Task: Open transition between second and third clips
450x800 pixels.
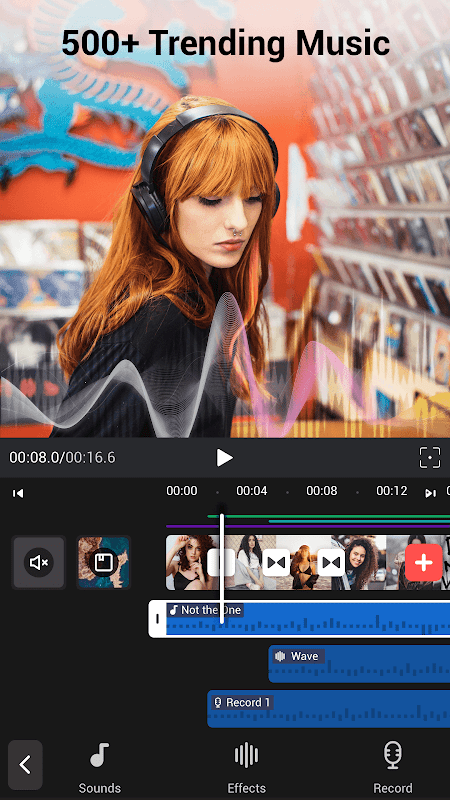Action: point(276,562)
